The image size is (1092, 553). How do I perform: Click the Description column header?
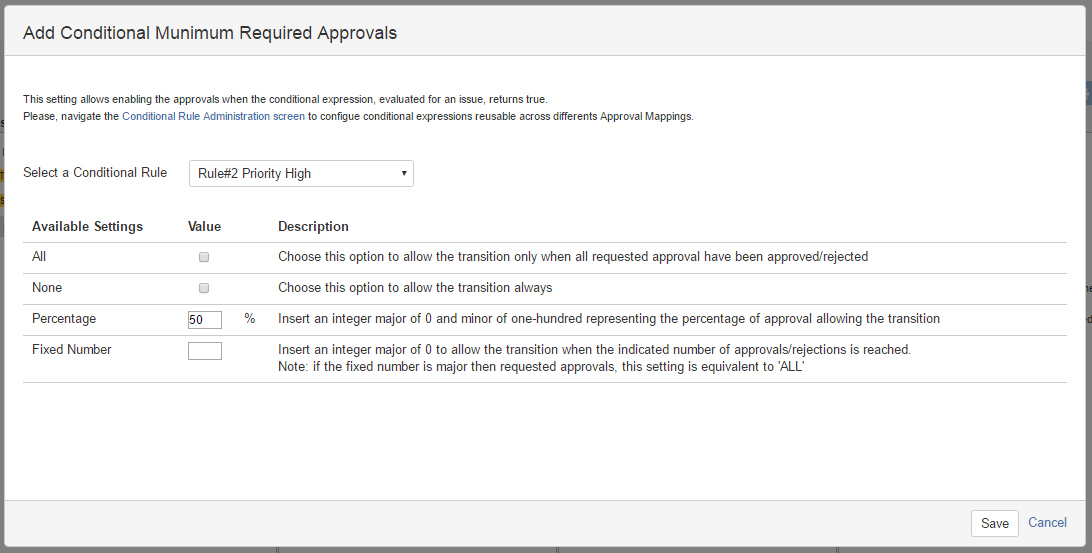(x=313, y=227)
